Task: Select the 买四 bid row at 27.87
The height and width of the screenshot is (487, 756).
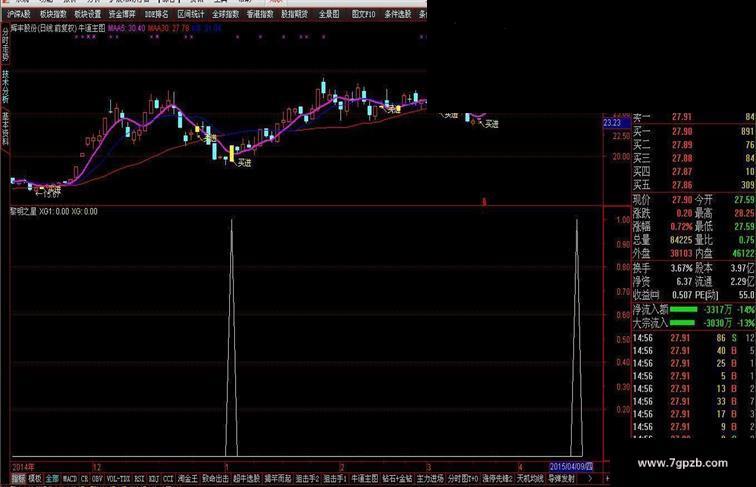Action: click(x=693, y=172)
